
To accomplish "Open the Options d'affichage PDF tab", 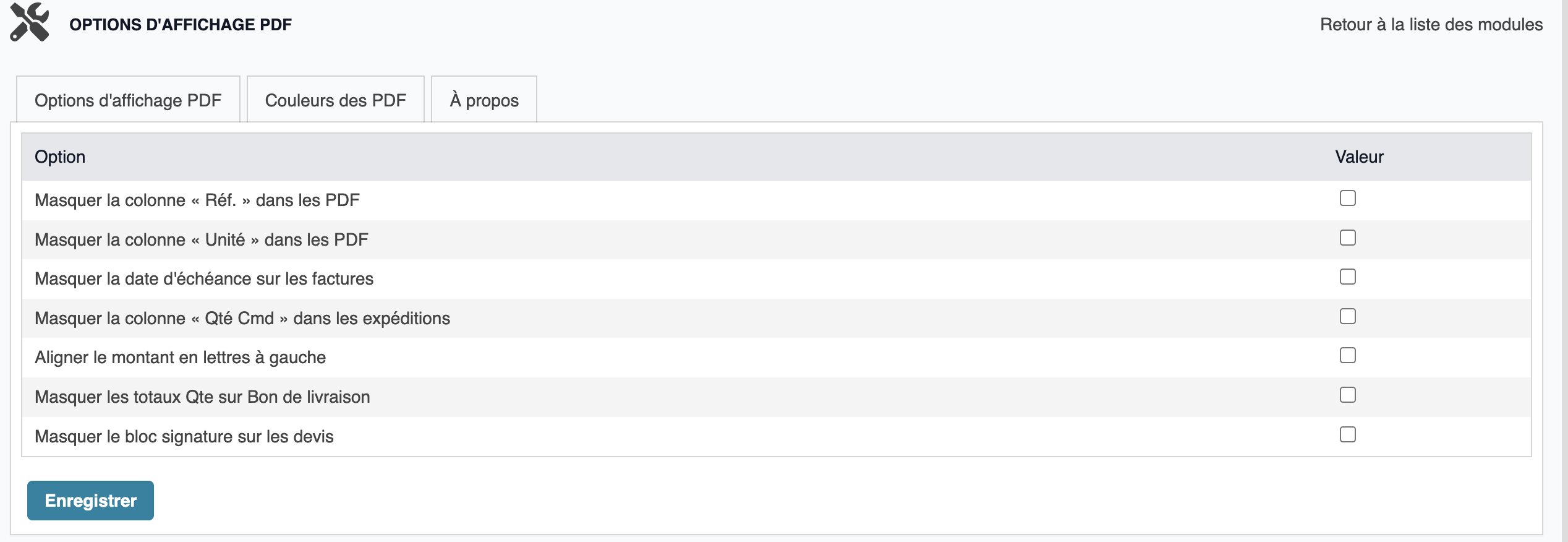I will 128,100.
